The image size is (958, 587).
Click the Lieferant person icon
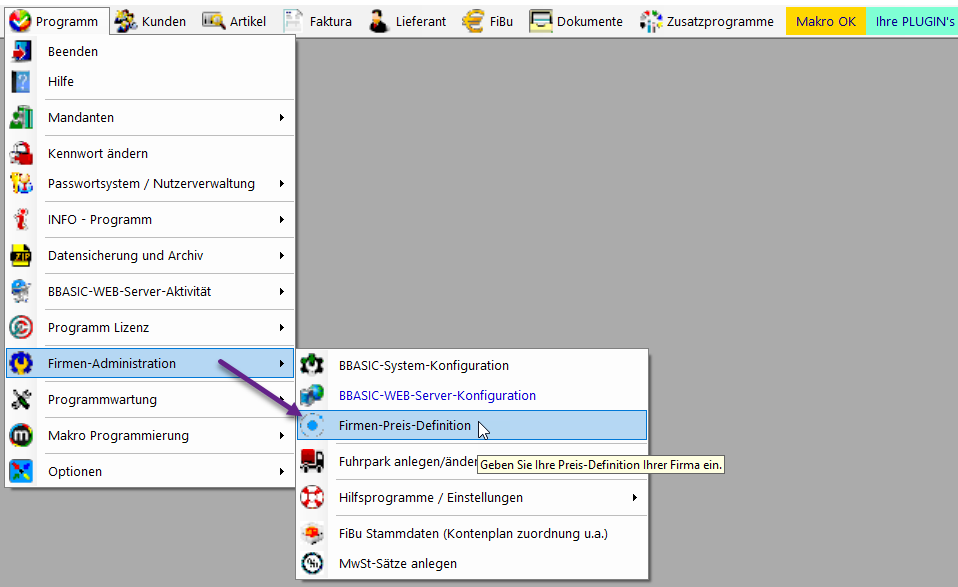379,21
